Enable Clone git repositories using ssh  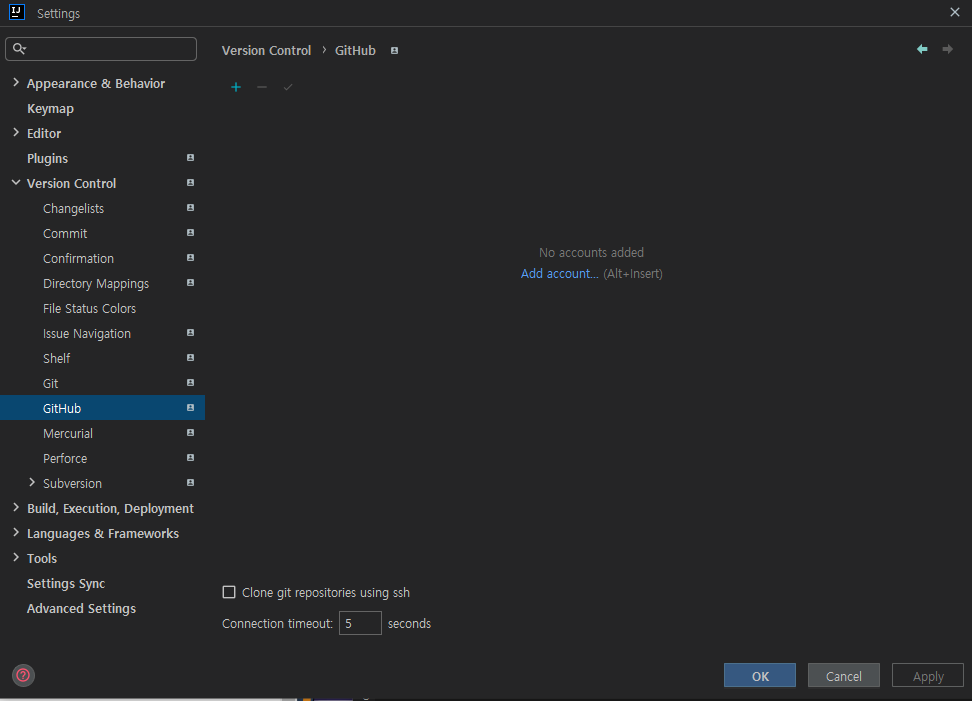point(229,592)
